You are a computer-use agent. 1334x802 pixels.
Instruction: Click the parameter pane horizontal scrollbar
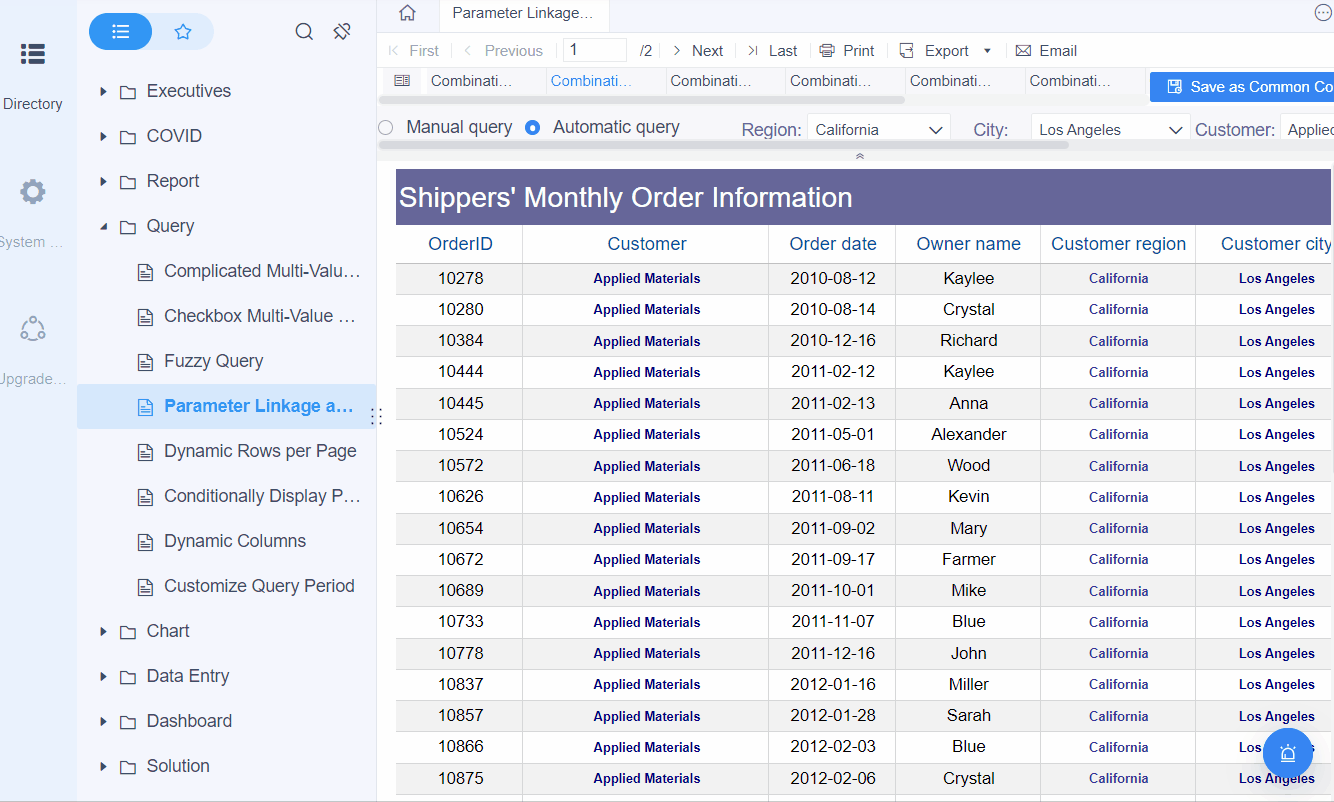coord(724,145)
